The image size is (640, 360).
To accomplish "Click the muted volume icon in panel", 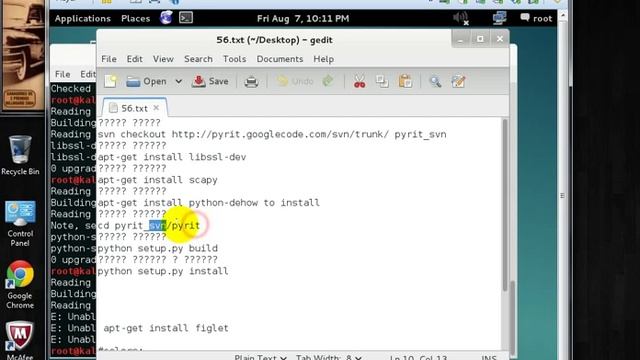I will (460, 18).
